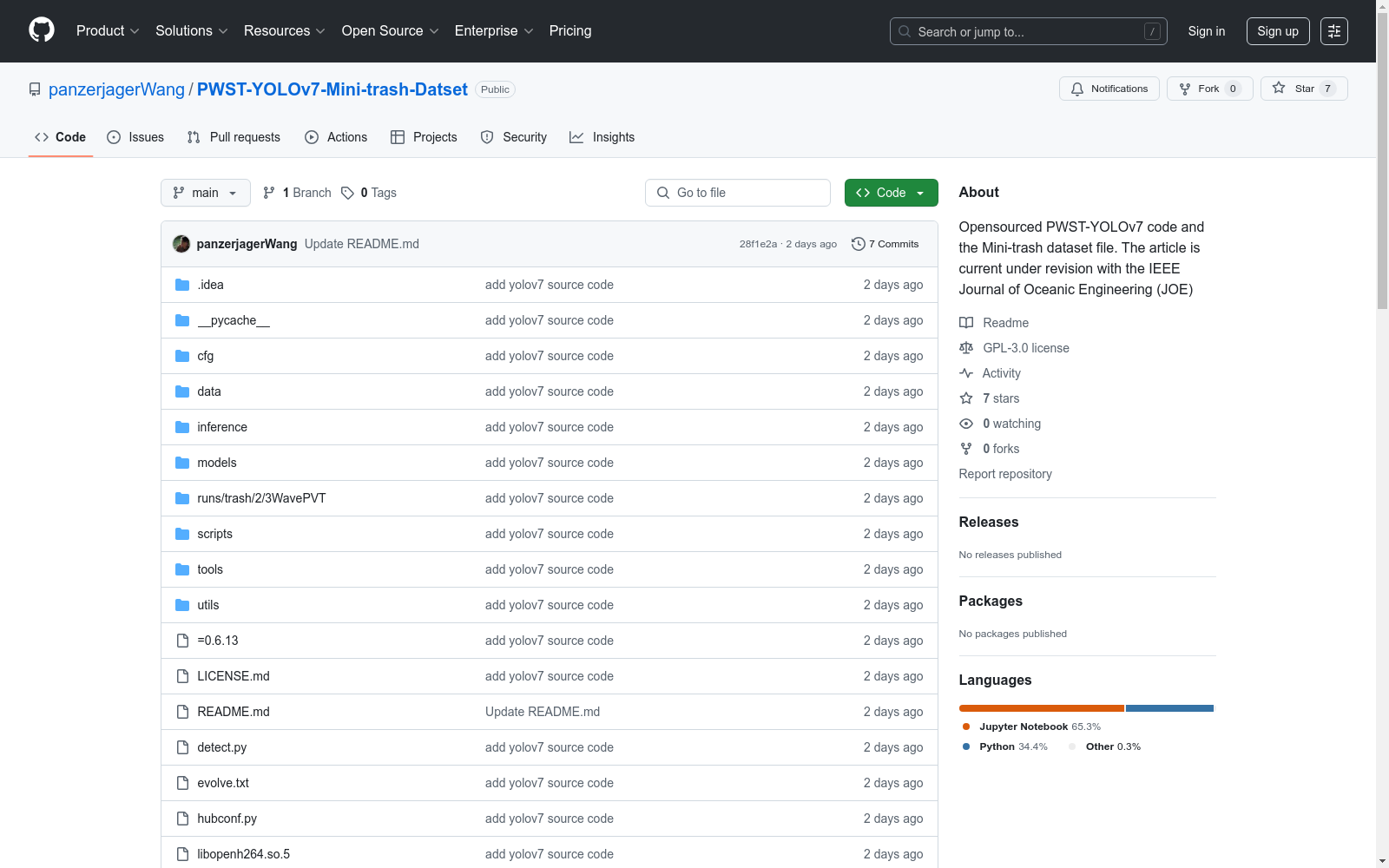
Task: Open the global navigation settings icon button
Action: pyautogui.click(x=1334, y=31)
